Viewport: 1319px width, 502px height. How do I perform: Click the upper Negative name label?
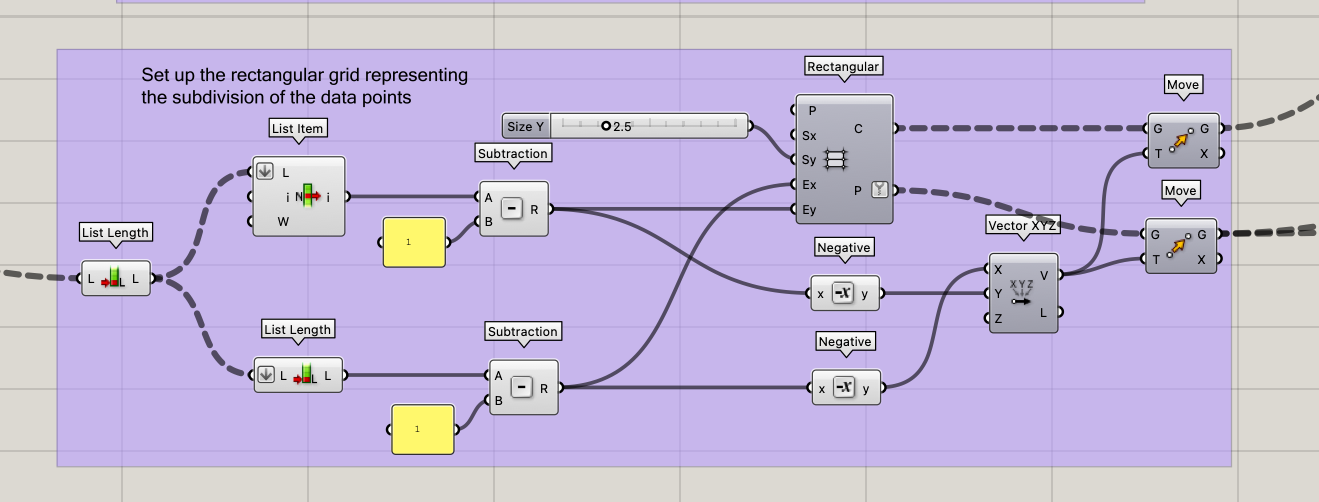[845, 247]
